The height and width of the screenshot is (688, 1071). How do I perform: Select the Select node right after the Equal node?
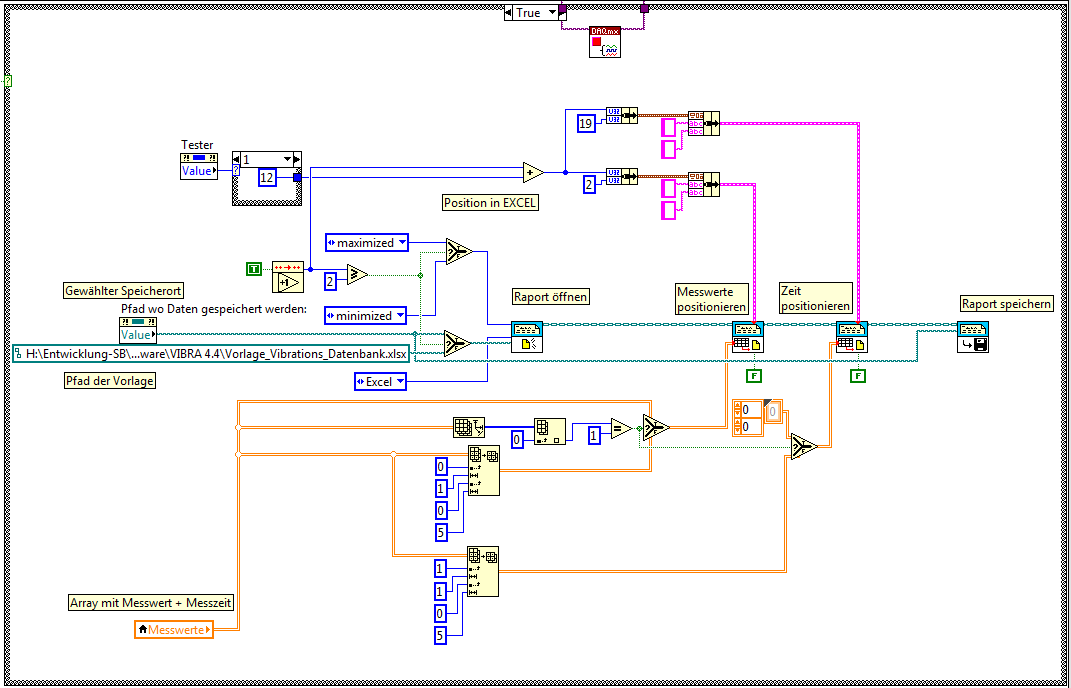(656, 428)
